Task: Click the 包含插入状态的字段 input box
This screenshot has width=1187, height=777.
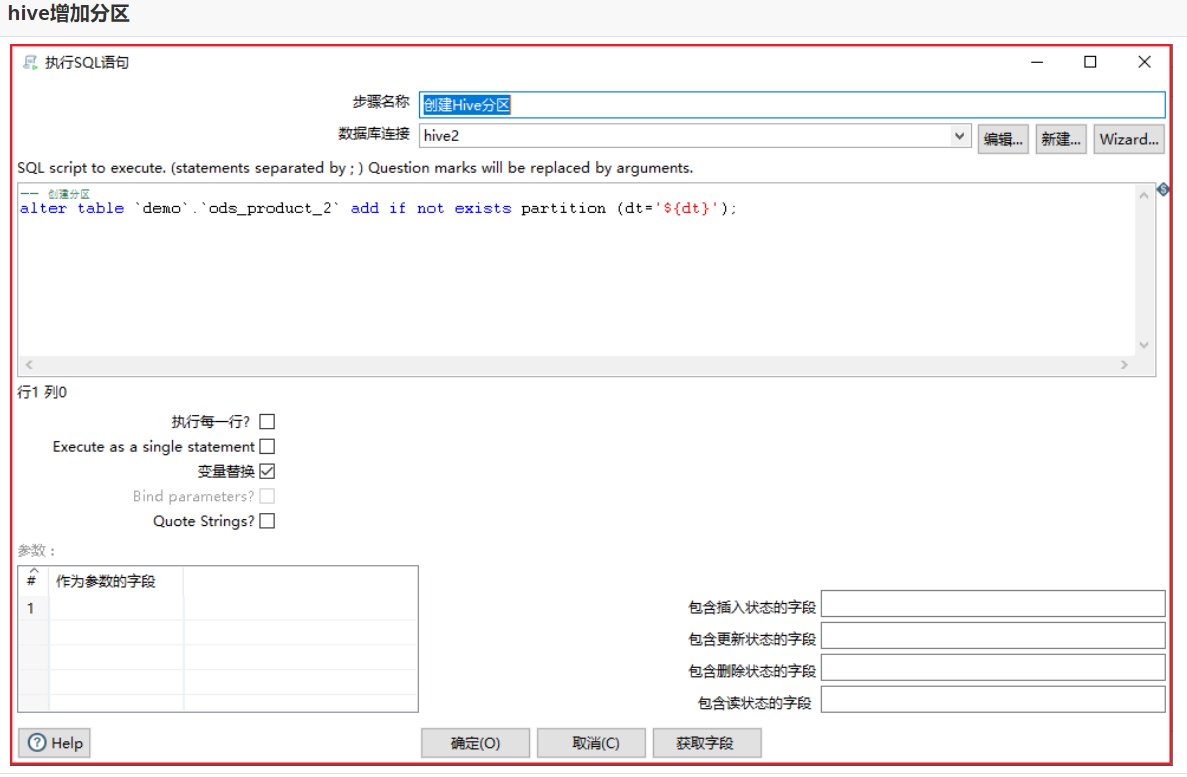Action: (993, 603)
